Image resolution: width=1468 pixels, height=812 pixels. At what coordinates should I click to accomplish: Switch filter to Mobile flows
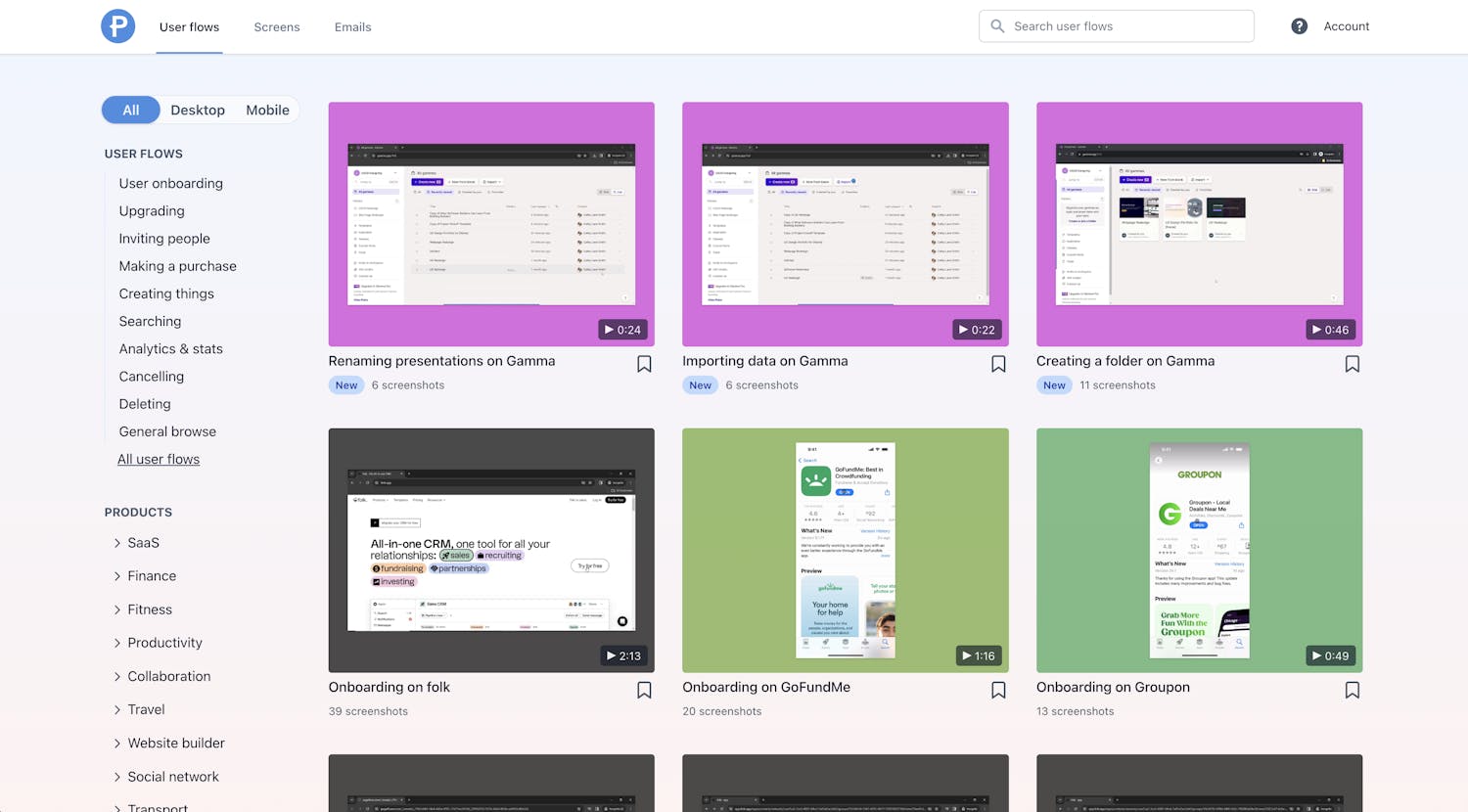pos(267,111)
